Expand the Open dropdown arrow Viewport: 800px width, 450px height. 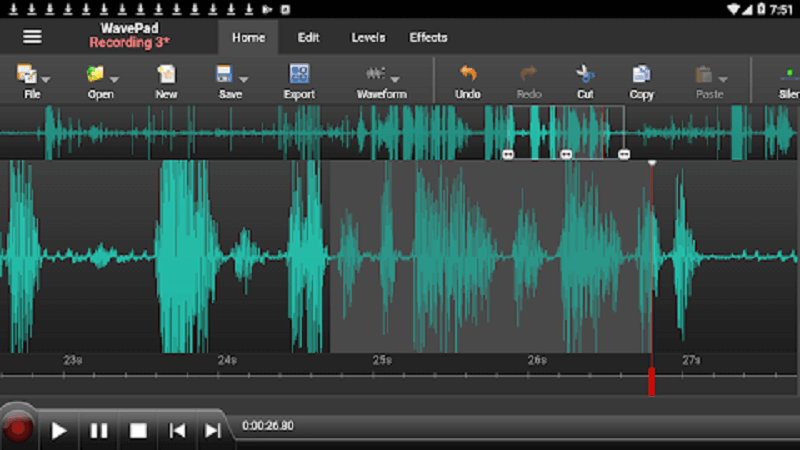pos(114,80)
